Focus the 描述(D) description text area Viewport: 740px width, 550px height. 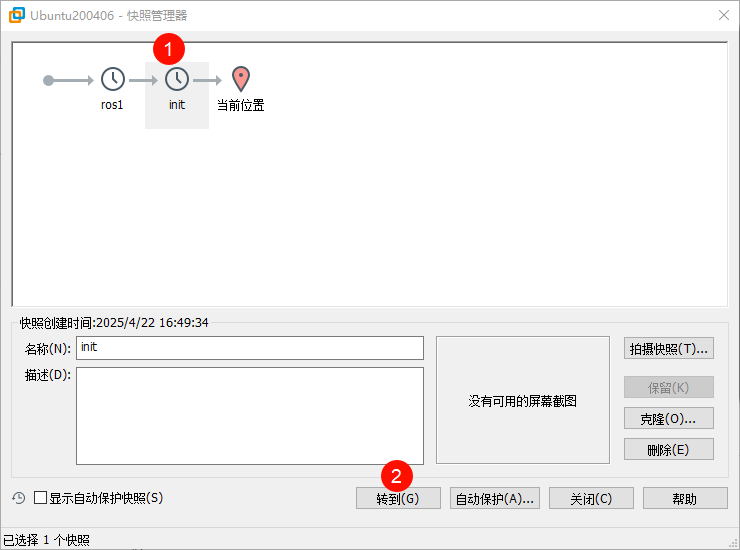tap(250, 416)
